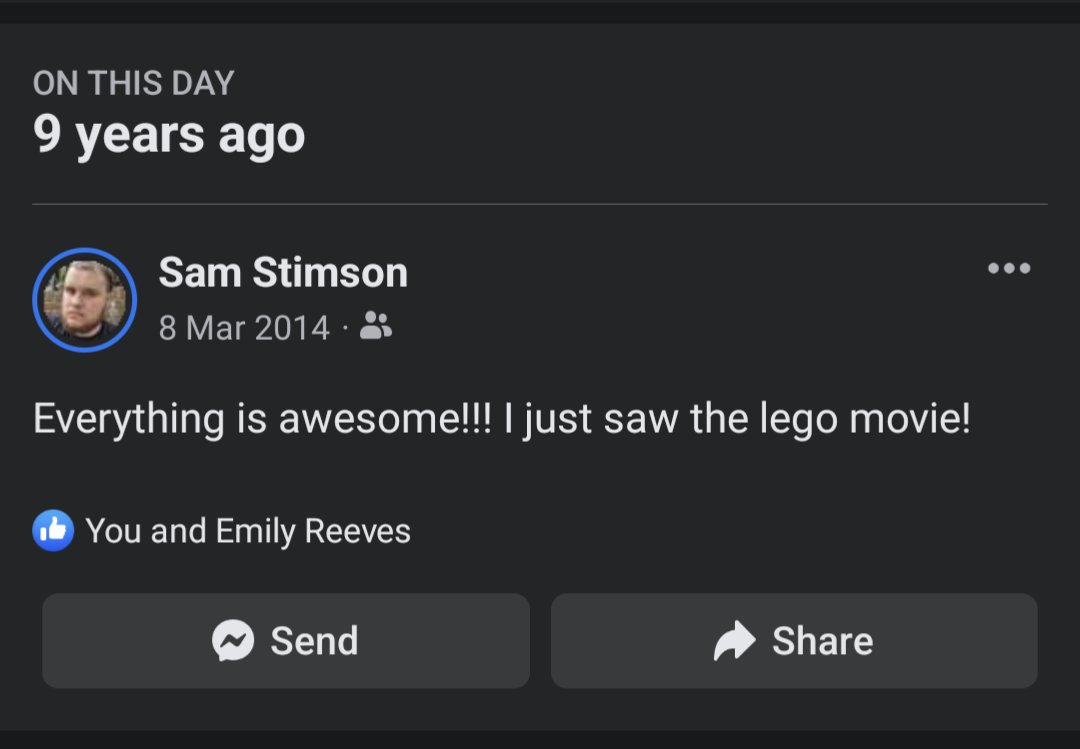Click the share arrow icon

point(735,640)
